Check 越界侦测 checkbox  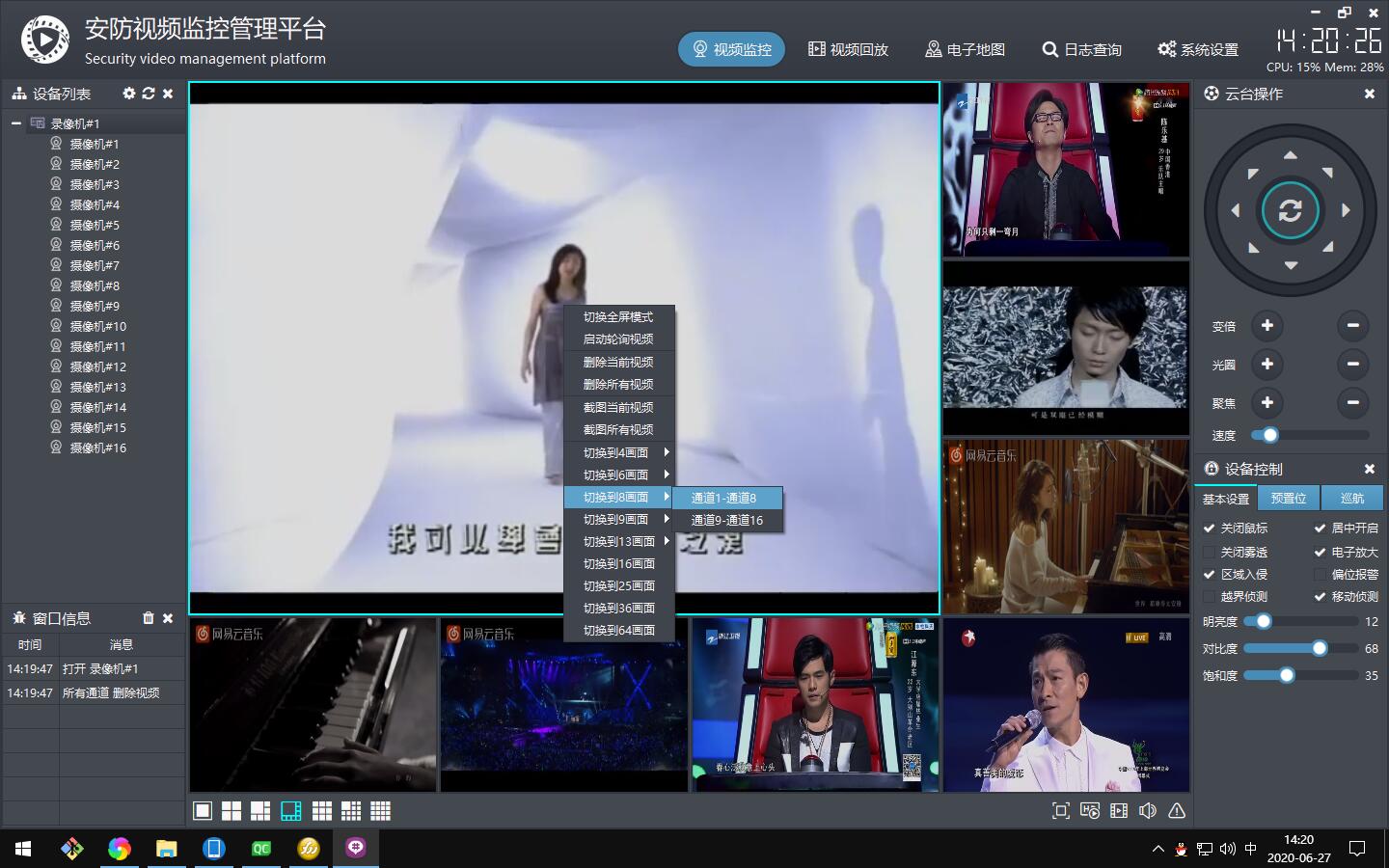tap(1210, 597)
